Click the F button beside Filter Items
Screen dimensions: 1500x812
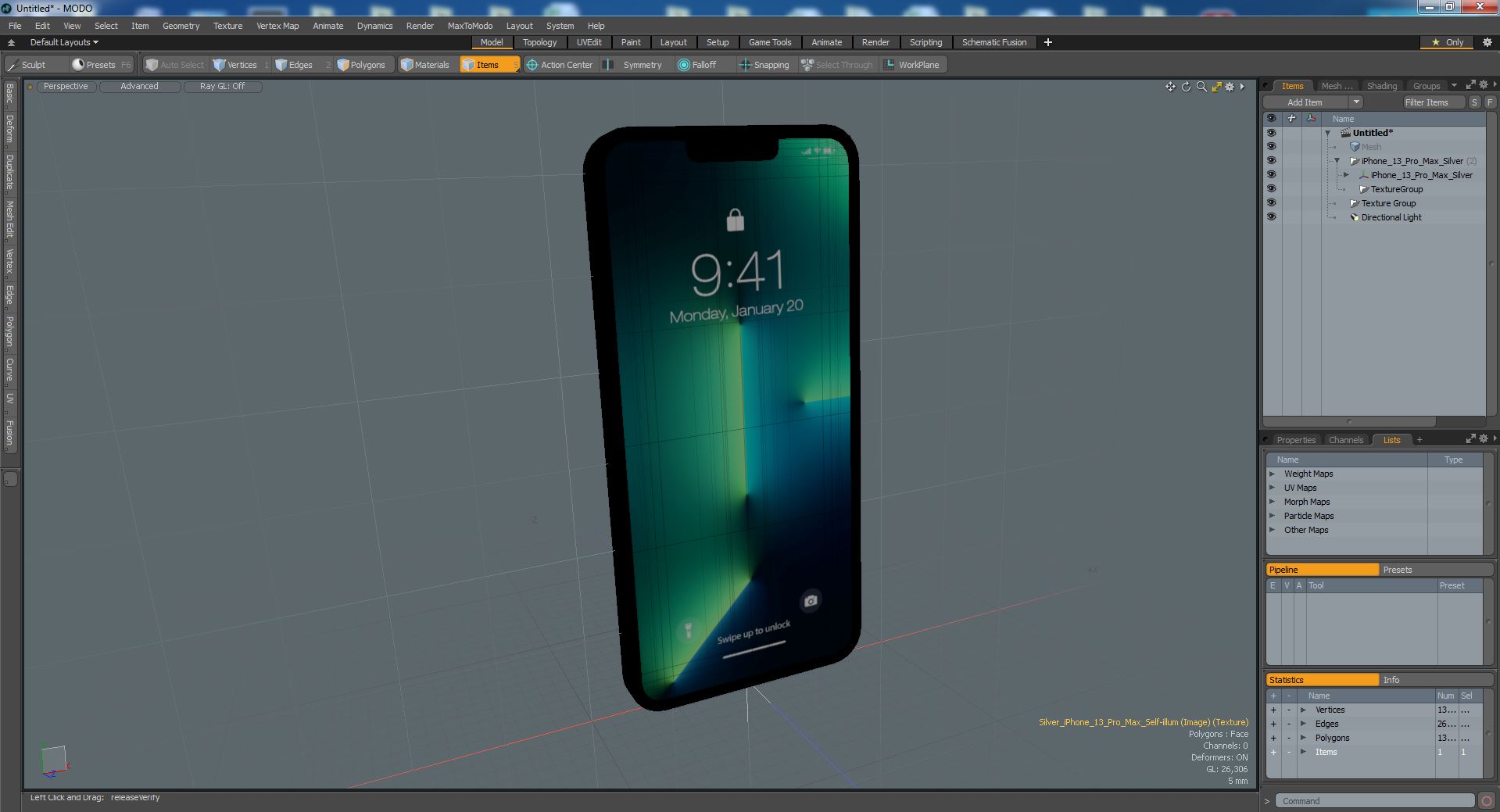[1490, 102]
